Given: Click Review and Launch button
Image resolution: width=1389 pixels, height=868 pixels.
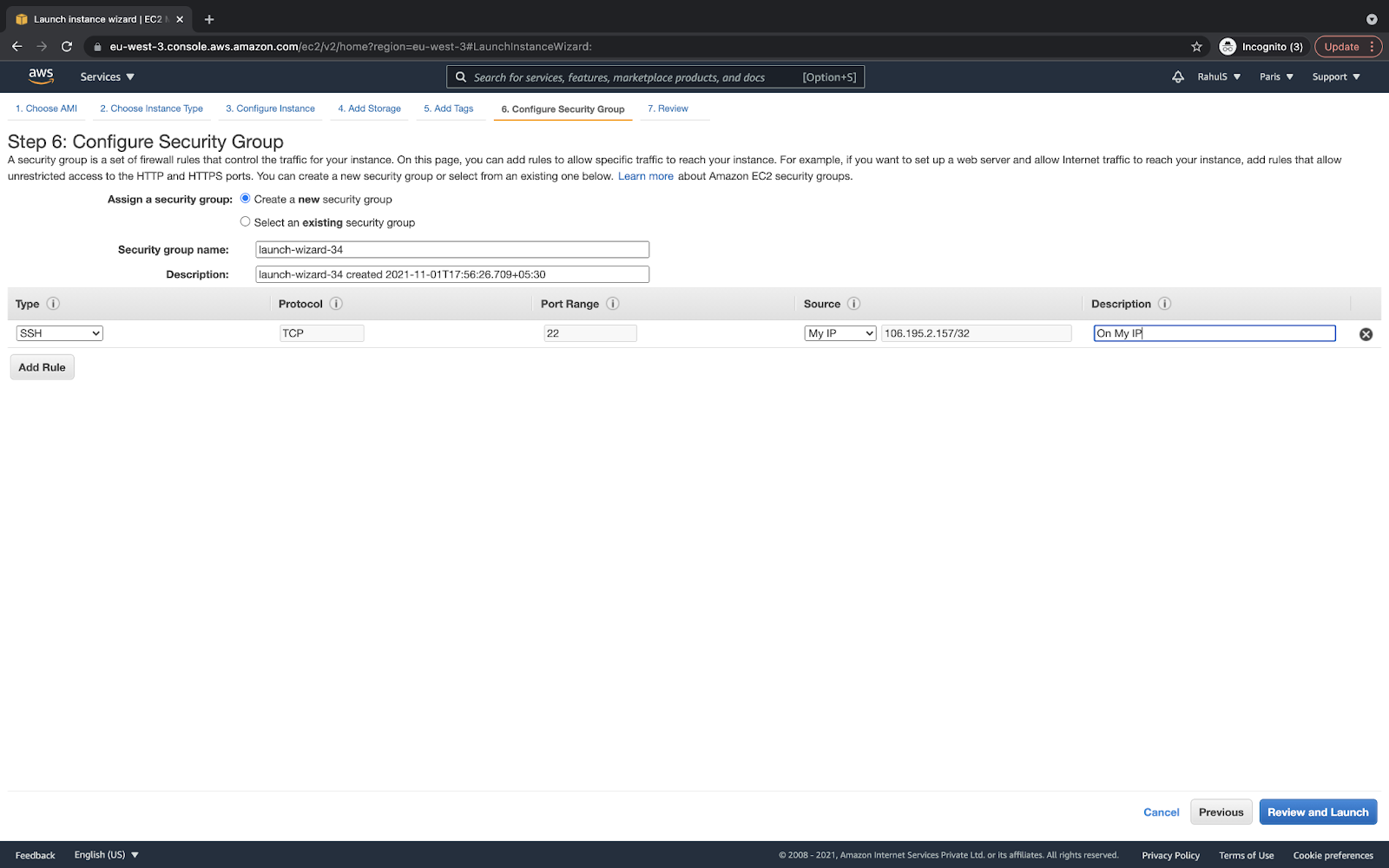Looking at the screenshot, I should pyautogui.click(x=1318, y=812).
